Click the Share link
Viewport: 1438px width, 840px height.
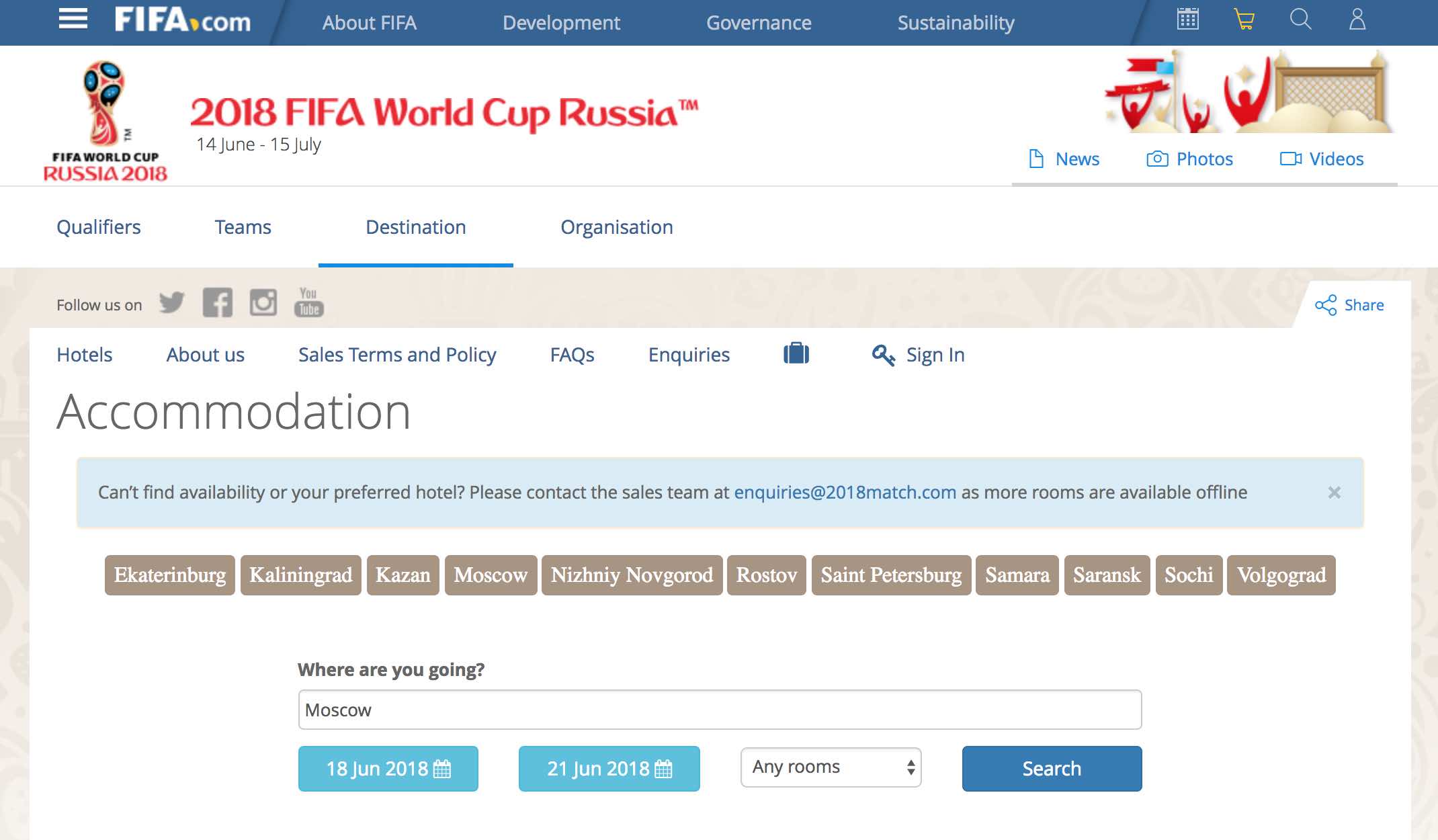1349,305
